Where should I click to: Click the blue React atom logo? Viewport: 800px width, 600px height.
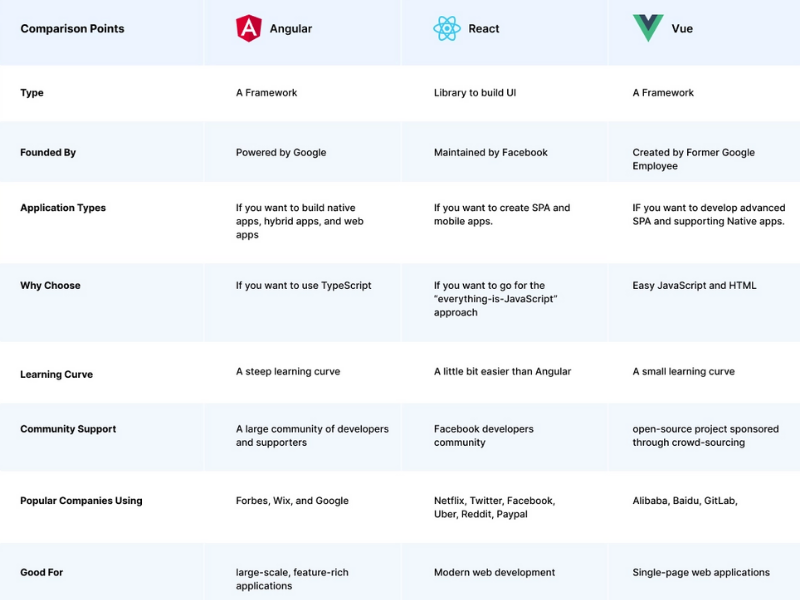447,28
